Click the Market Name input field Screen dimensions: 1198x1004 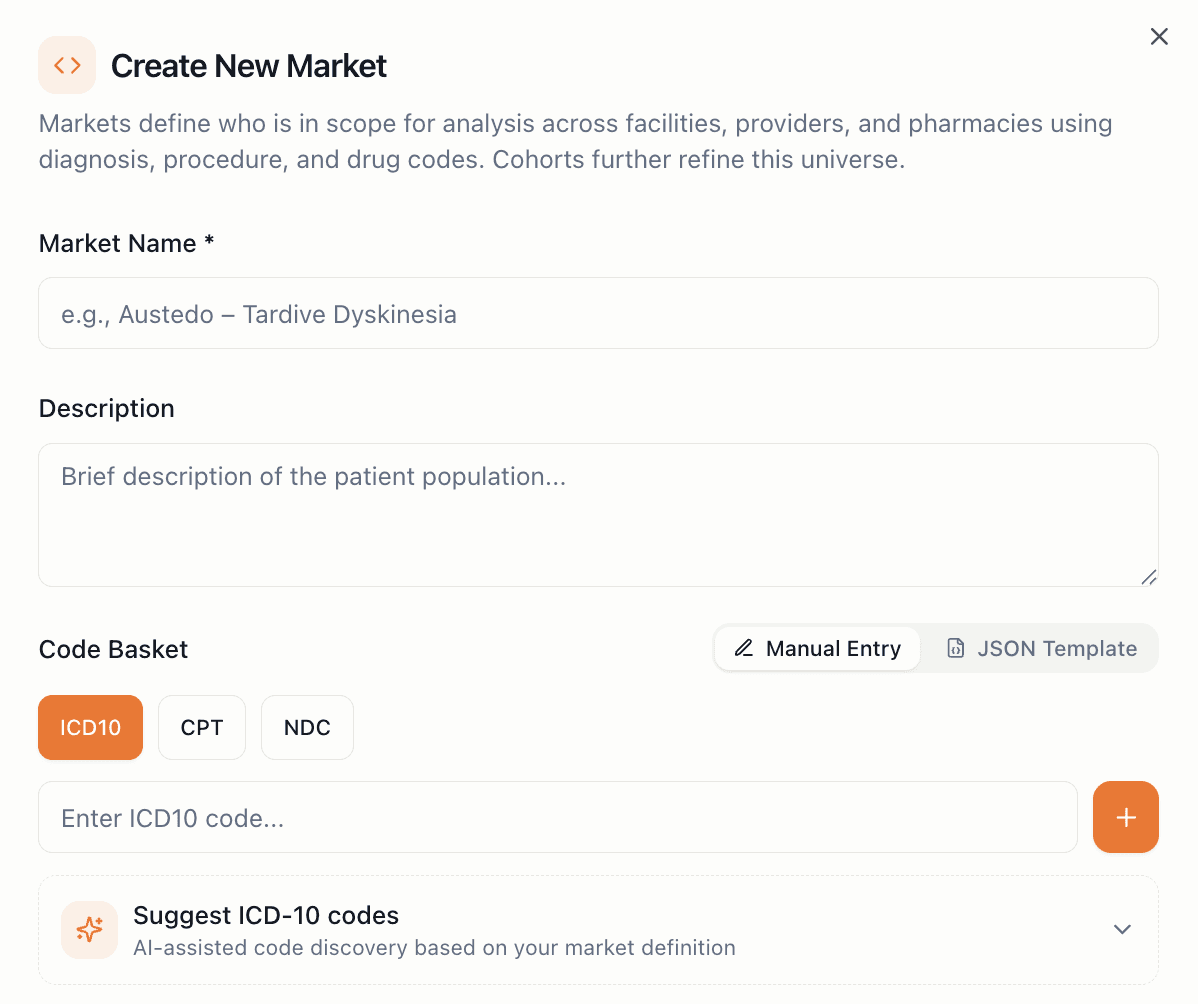[597, 313]
